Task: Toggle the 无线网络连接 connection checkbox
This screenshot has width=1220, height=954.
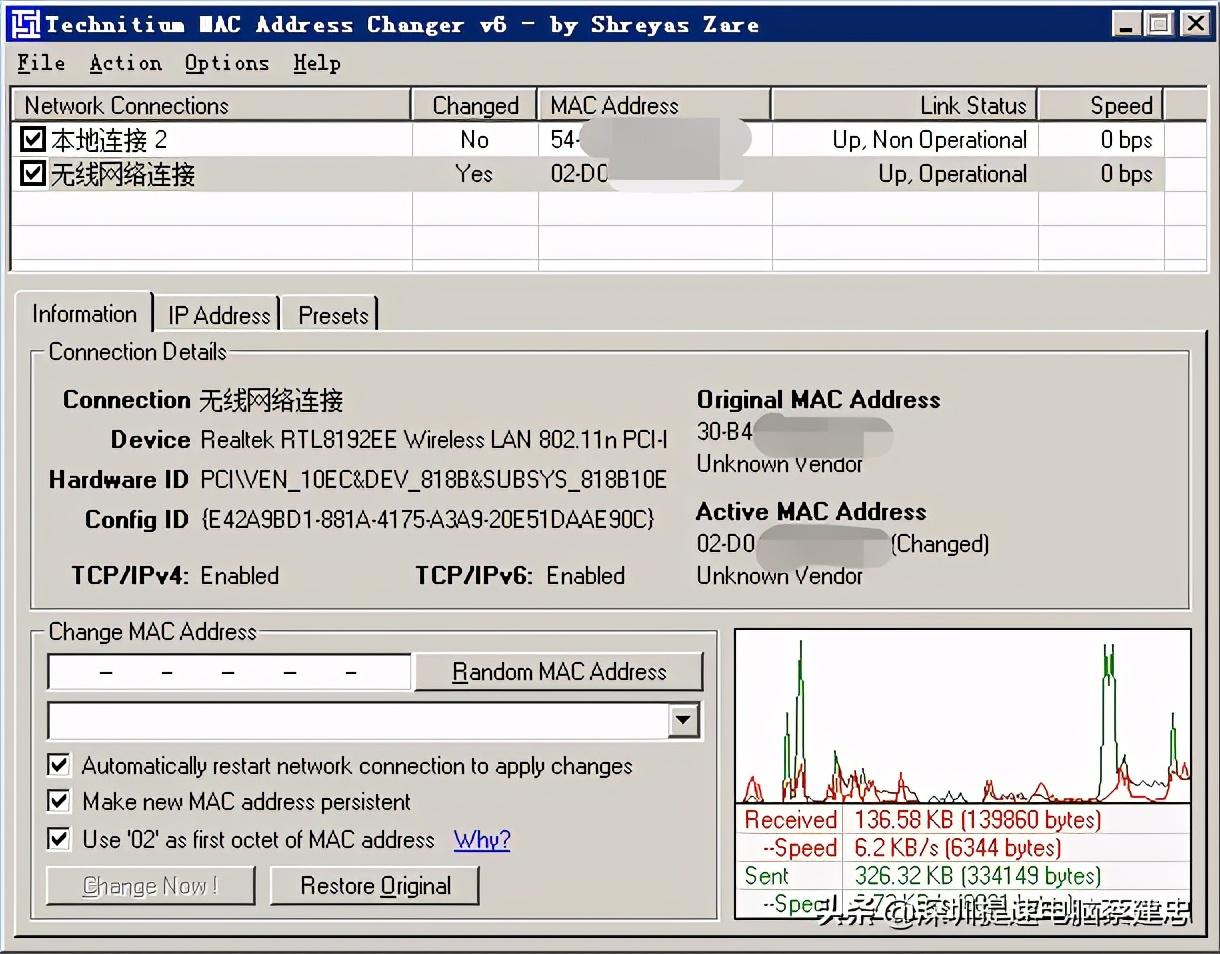Action: click(x=33, y=174)
